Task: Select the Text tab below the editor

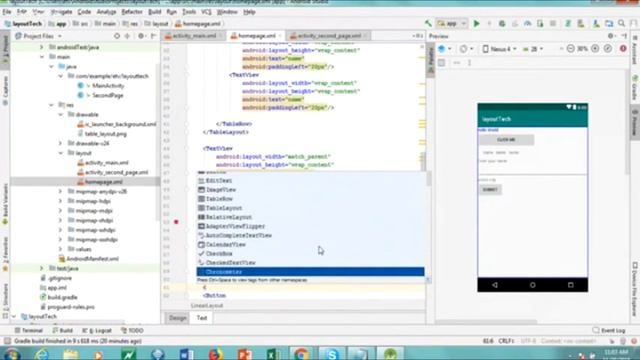Action: (202, 318)
